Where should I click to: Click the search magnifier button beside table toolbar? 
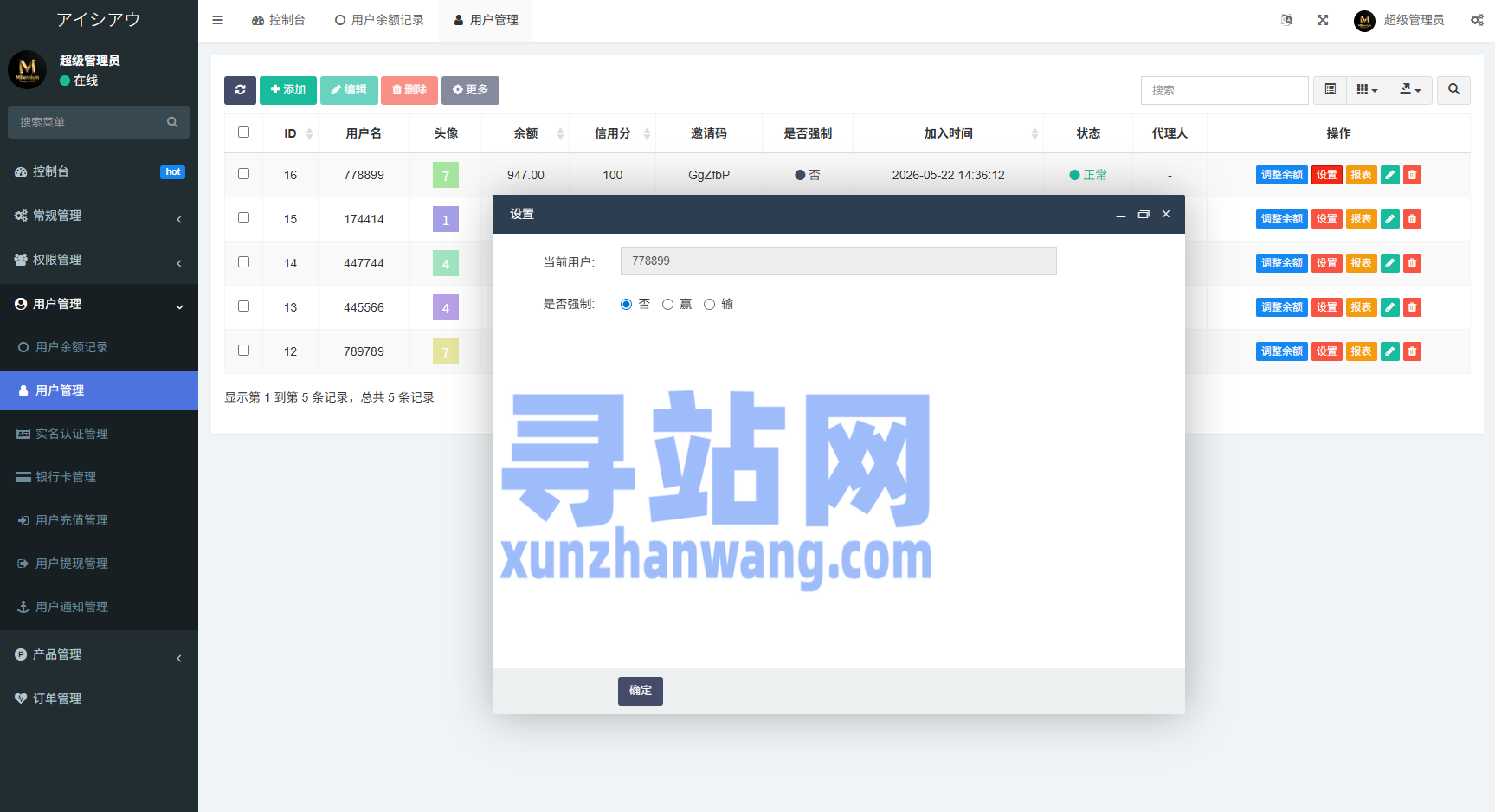tap(1453, 90)
